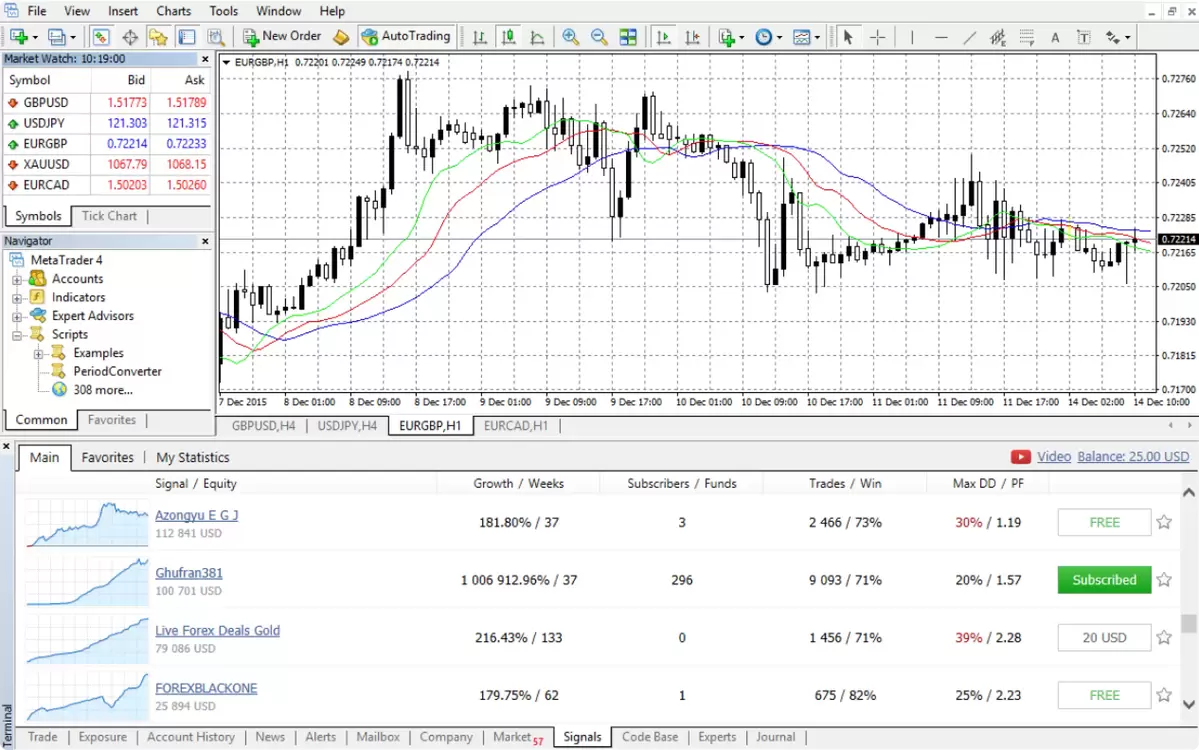Open the Strategy Tester icon
The width and height of the screenshot is (1199, 750).
[x=216, y=37]
